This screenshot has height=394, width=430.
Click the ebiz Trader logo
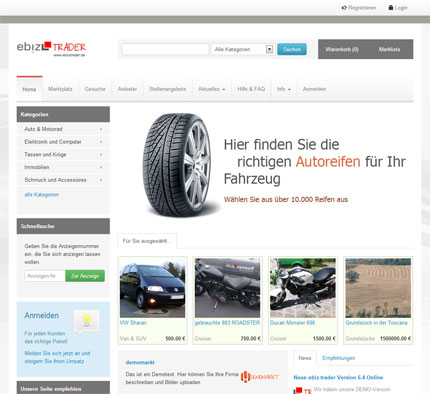[51, 49]
